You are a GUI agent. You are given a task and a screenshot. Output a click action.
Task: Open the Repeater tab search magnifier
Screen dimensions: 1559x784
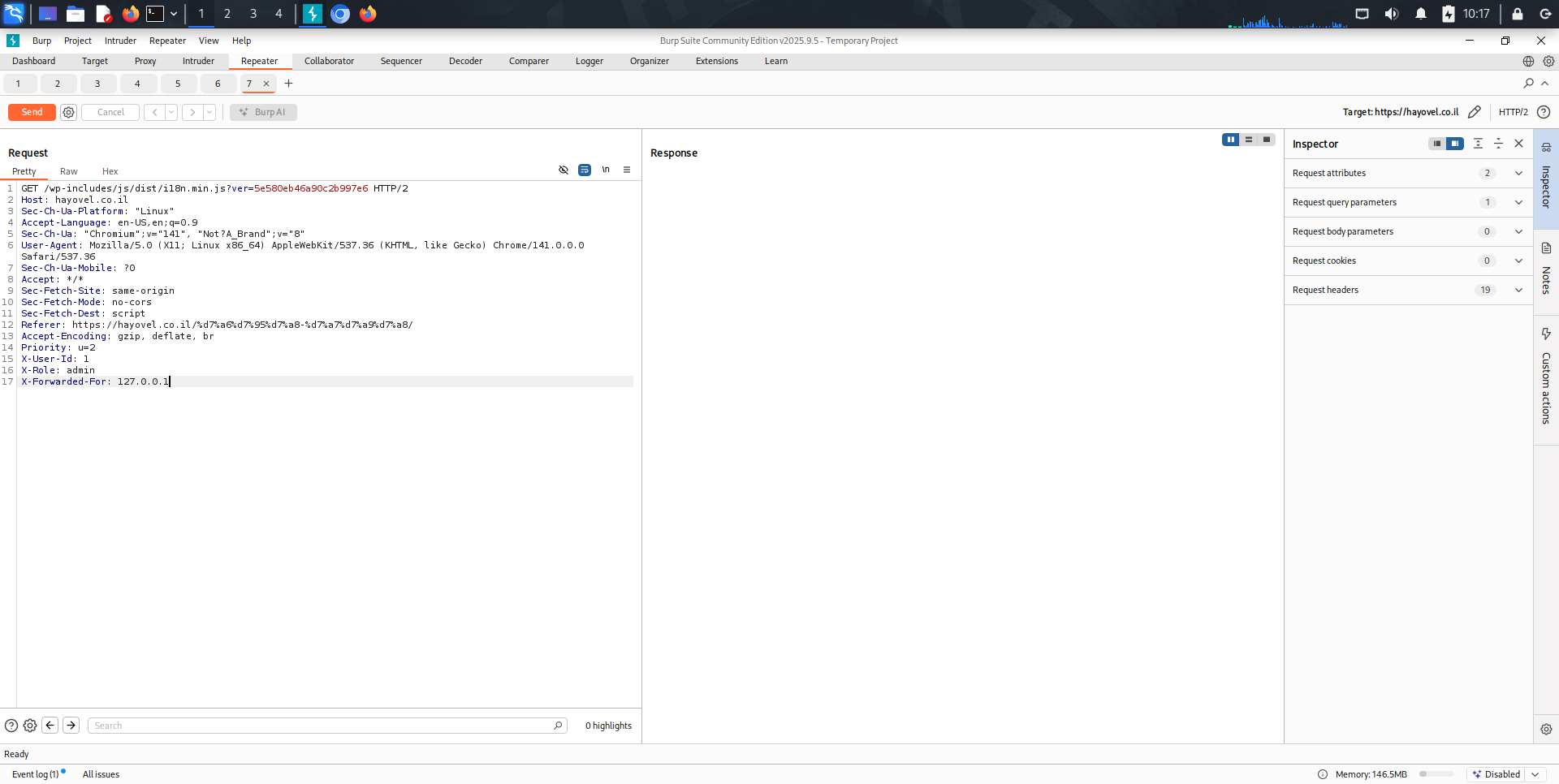[1528, 83]
